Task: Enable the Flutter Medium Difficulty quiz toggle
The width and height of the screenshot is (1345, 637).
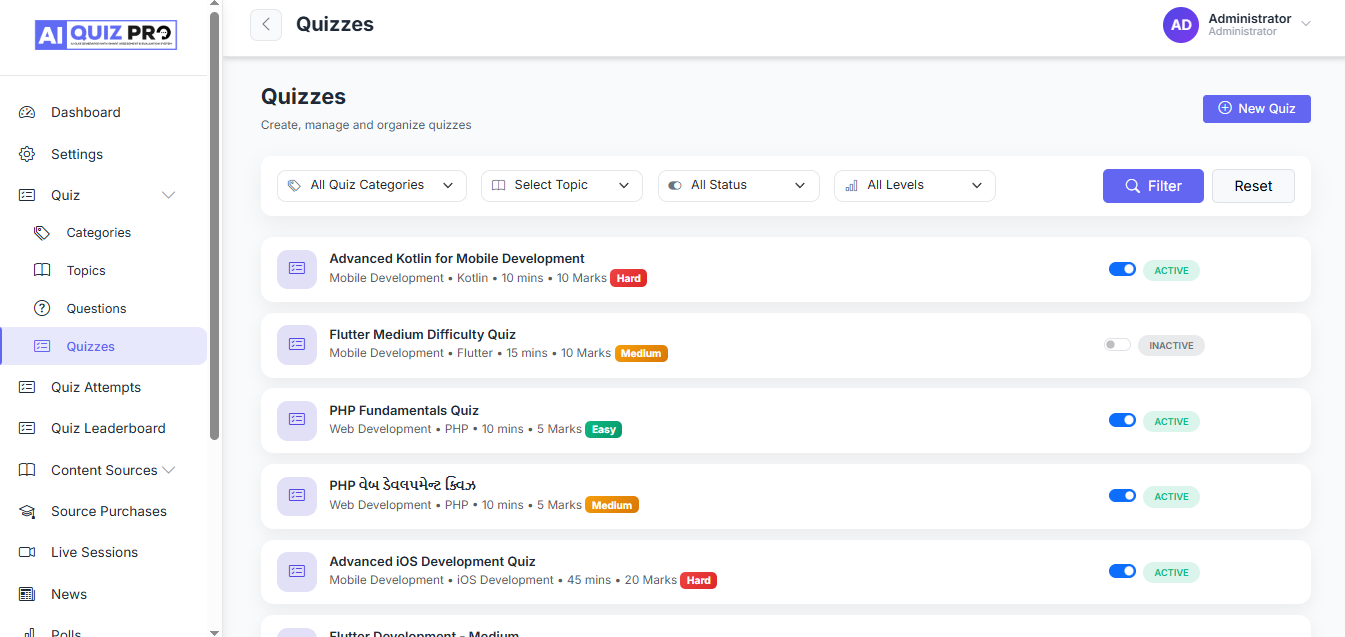Action: pyautogui.click(x=1117, y=345)
